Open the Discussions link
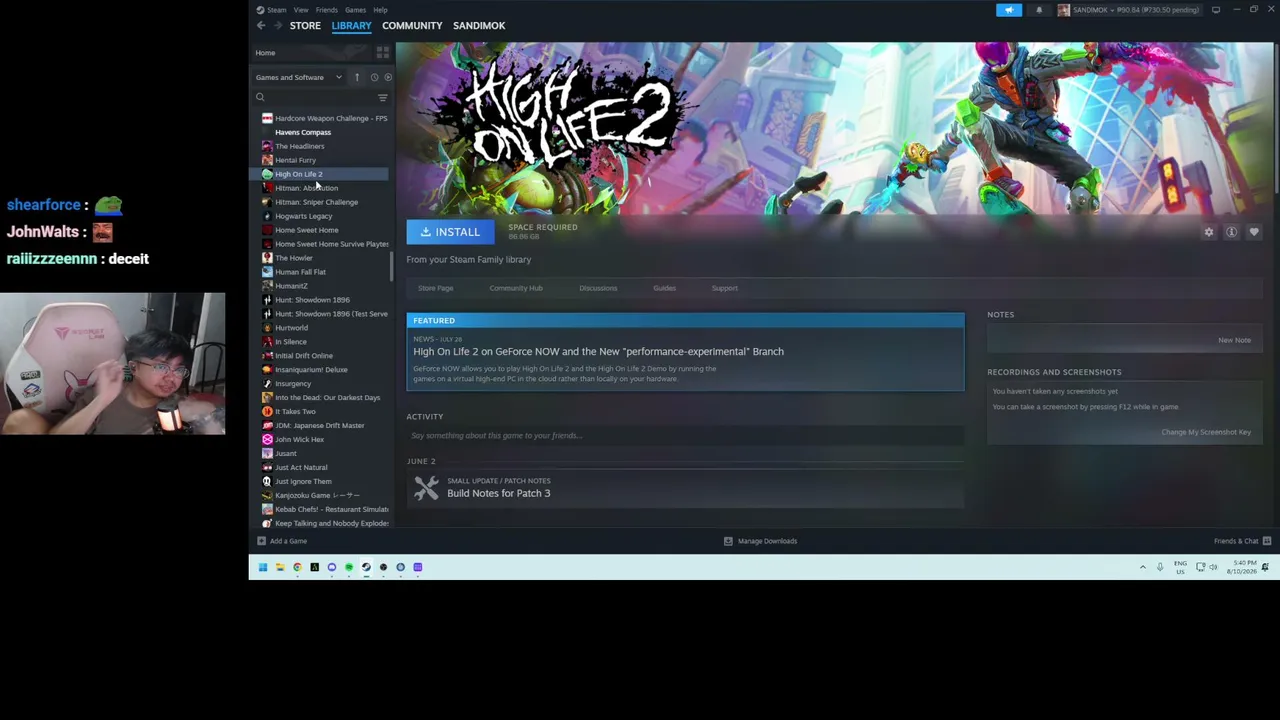This screenshot has width=1280, height=720. click(x=598, y=288)
